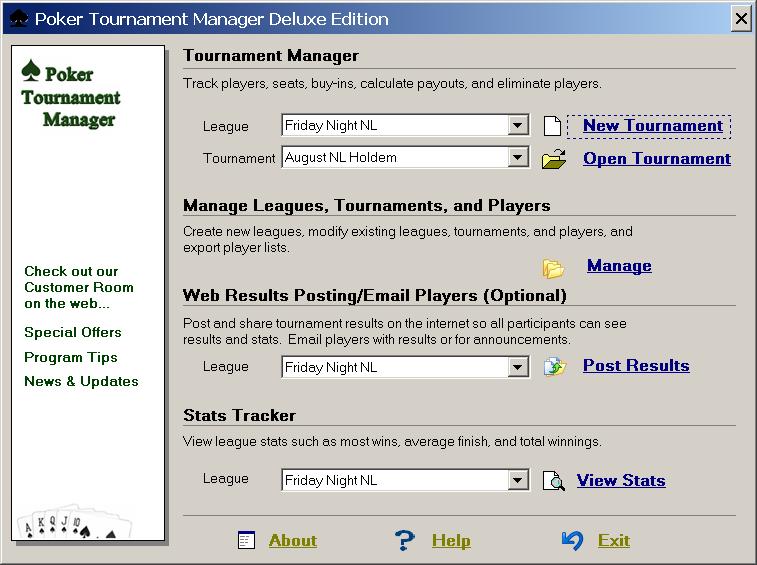Start a New Tournament
Screen dimensions: 757x565
pos(653,126)
